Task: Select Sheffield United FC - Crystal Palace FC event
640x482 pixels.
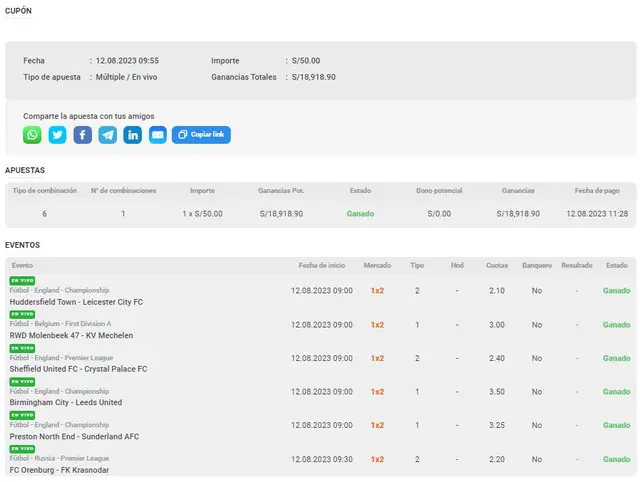Action: pos(78,369)
